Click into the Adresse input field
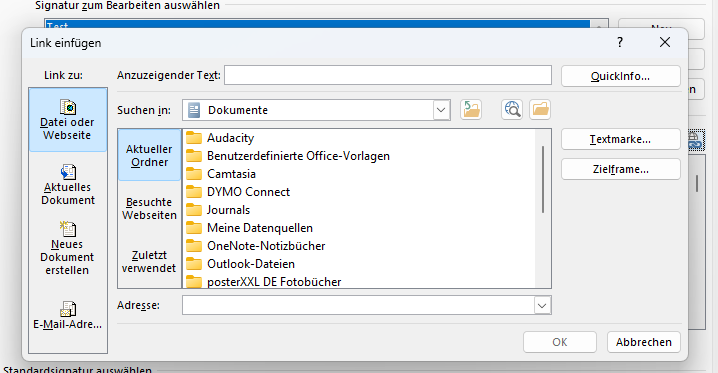The width and height of the screenshot is (718, 373). click(358, 305)
